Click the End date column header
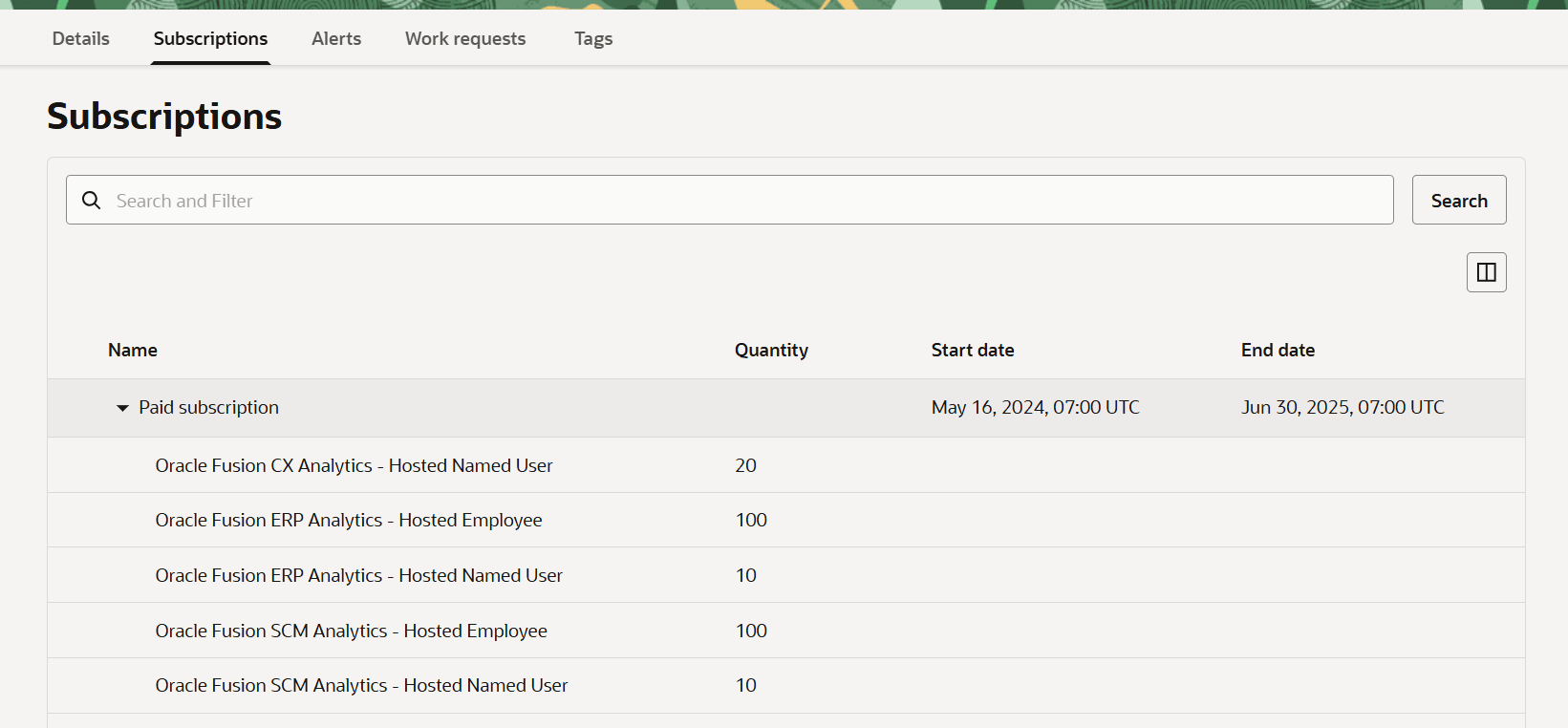1568x728 pixels. point(1278,350)
